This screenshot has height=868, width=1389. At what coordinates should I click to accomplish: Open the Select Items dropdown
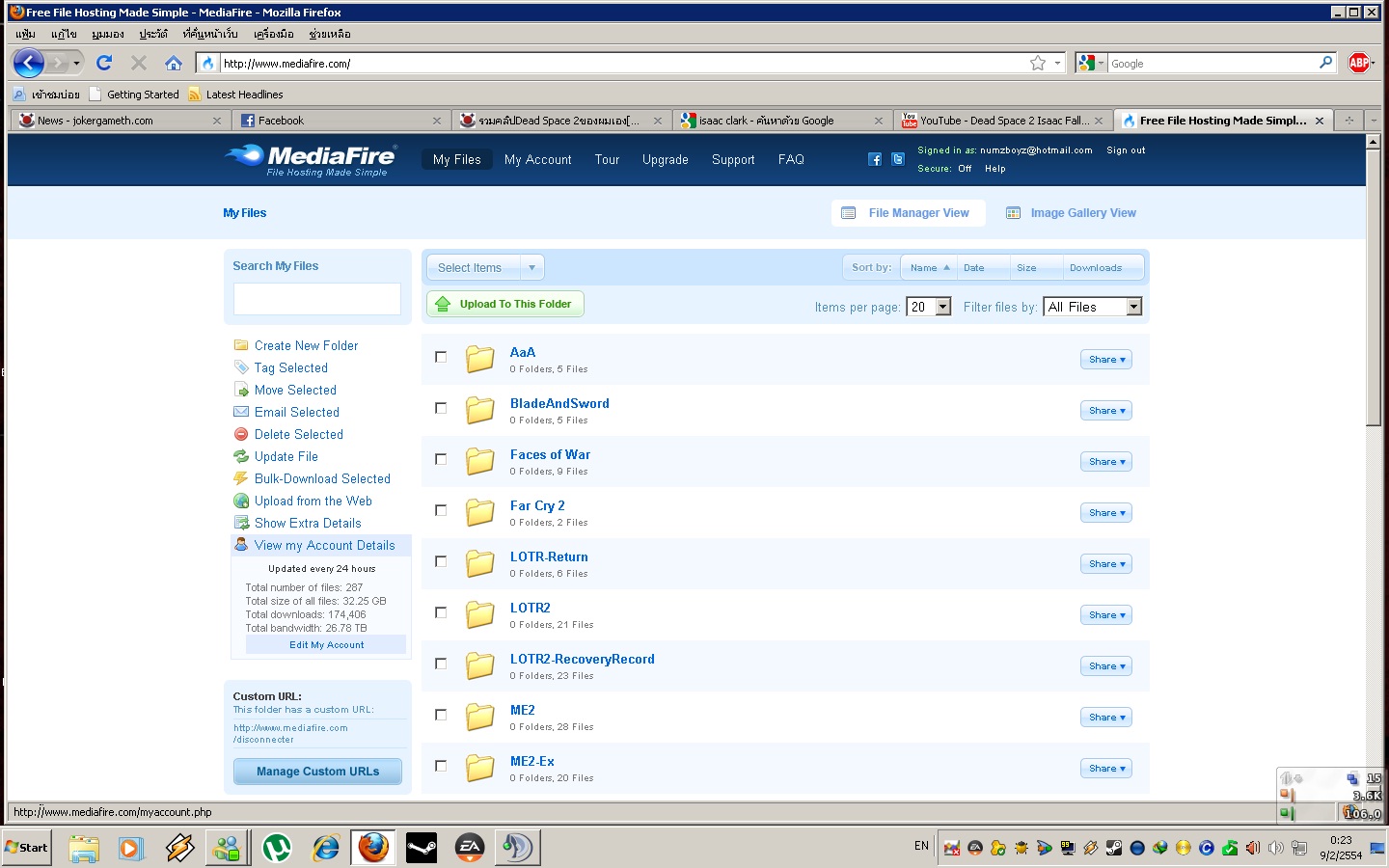click(485, 267)
